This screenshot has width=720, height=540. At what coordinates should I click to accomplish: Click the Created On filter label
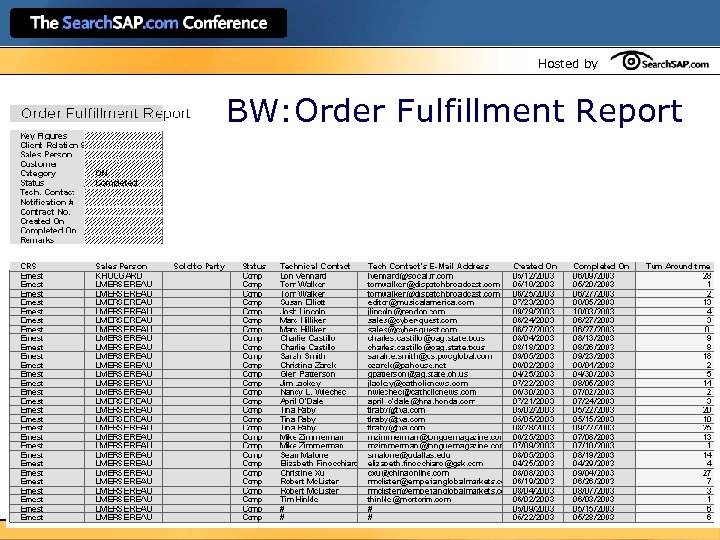[42, 221]
